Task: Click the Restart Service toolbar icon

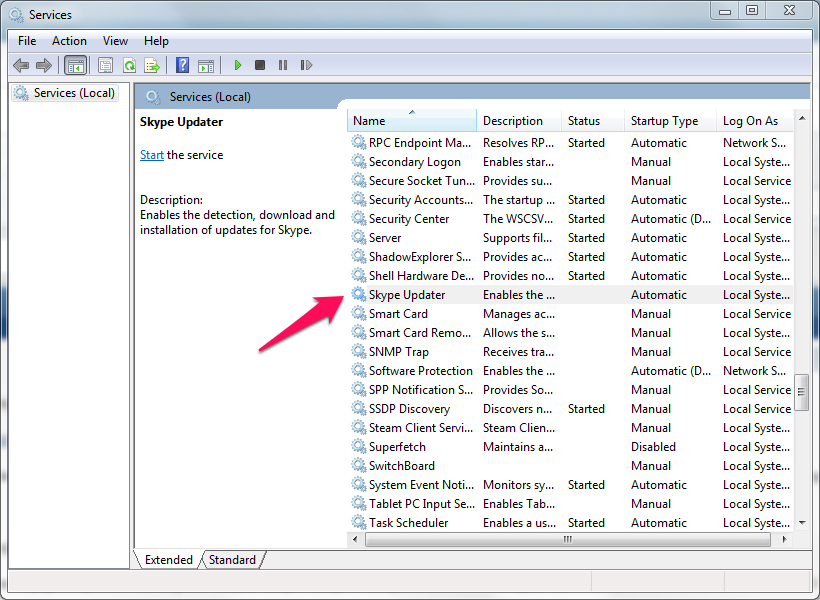Action: [x=306, y=65]
